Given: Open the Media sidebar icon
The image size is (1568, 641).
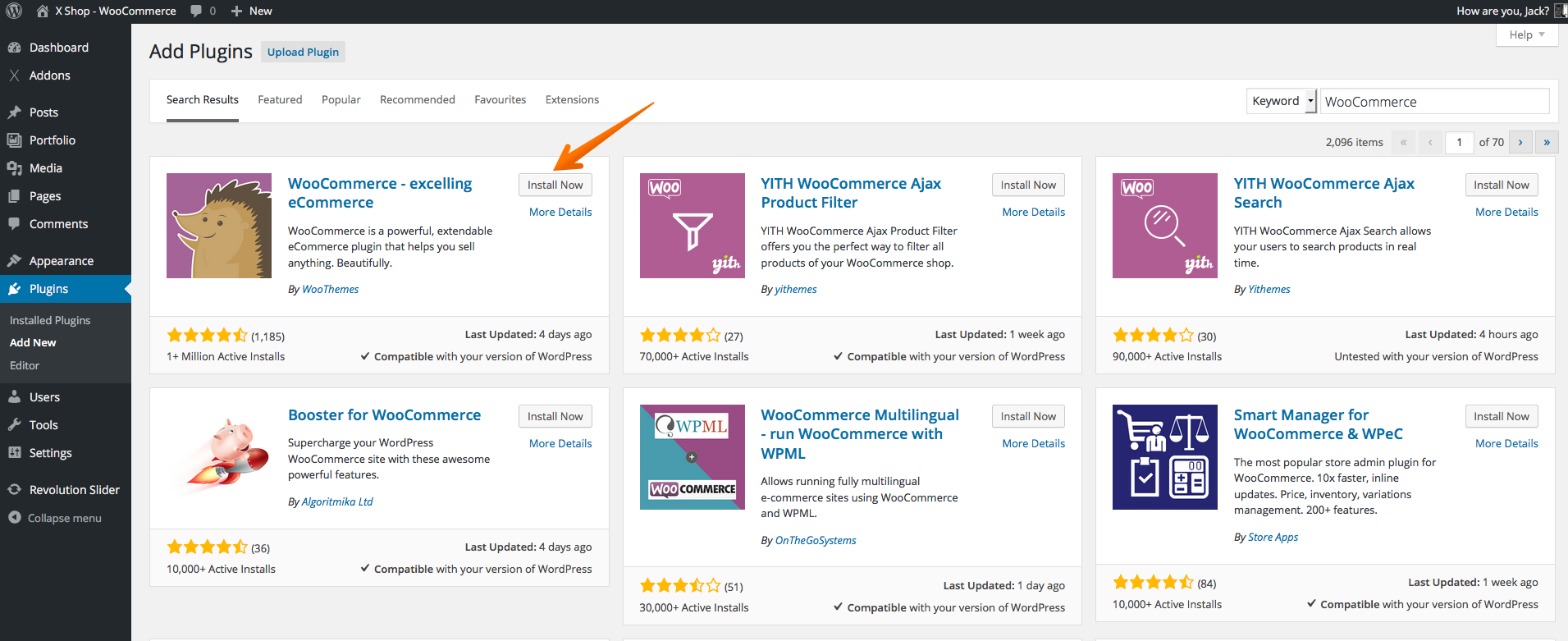Looking at the screenshot, I should [x=14, y=168].
